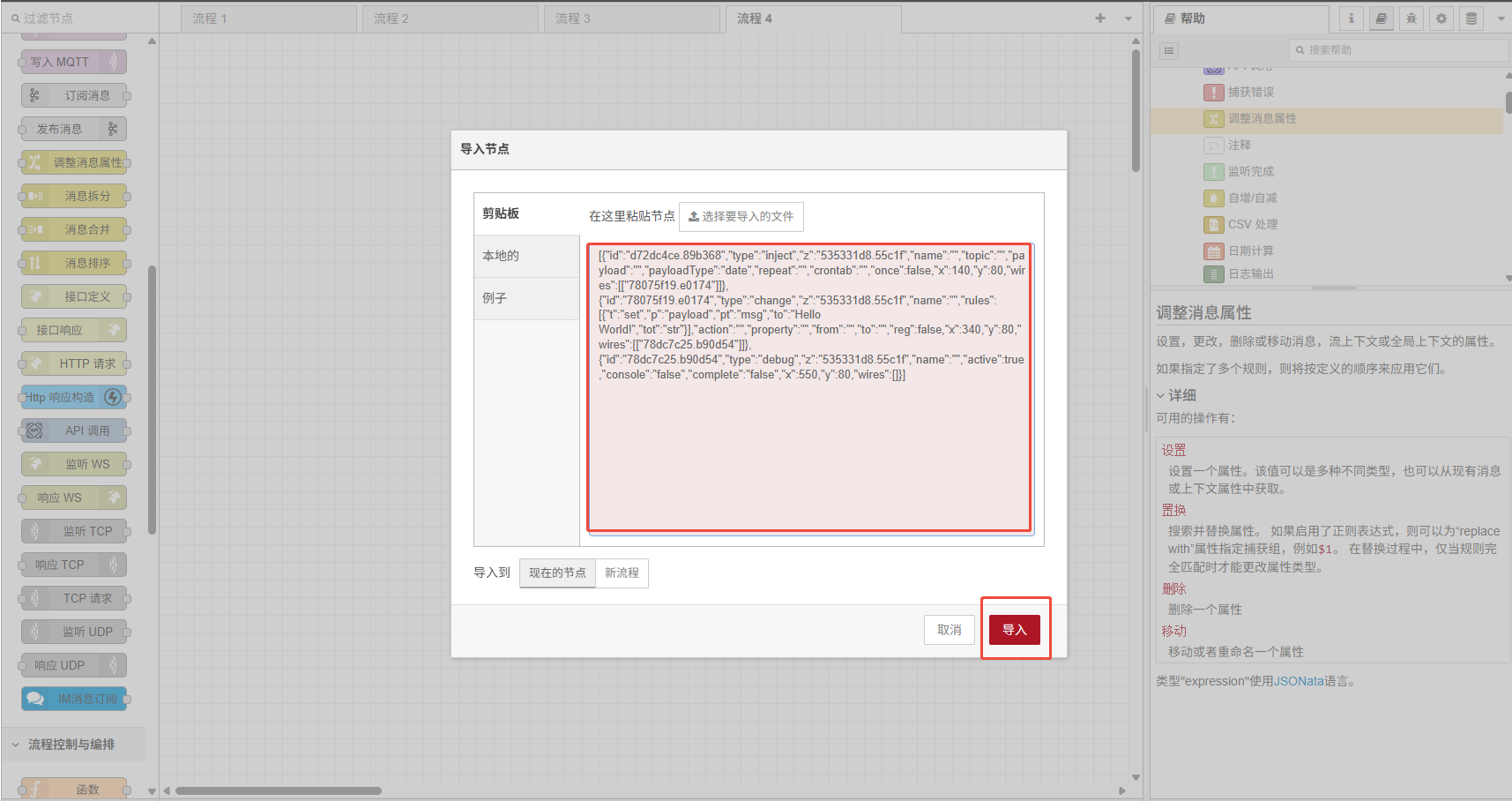Click the help book icon in sidebar
The image size is (1512, 801).
coord(1382,19)
